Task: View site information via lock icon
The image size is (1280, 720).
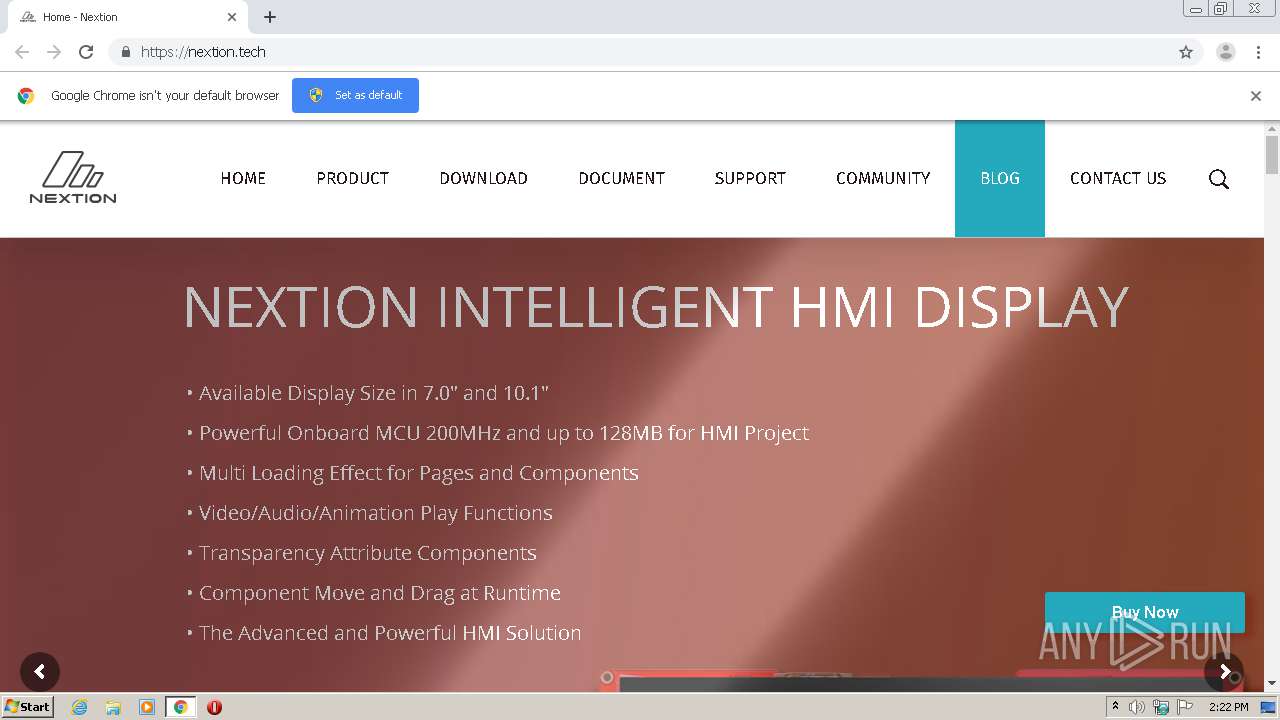Action: tap(125, 52)
